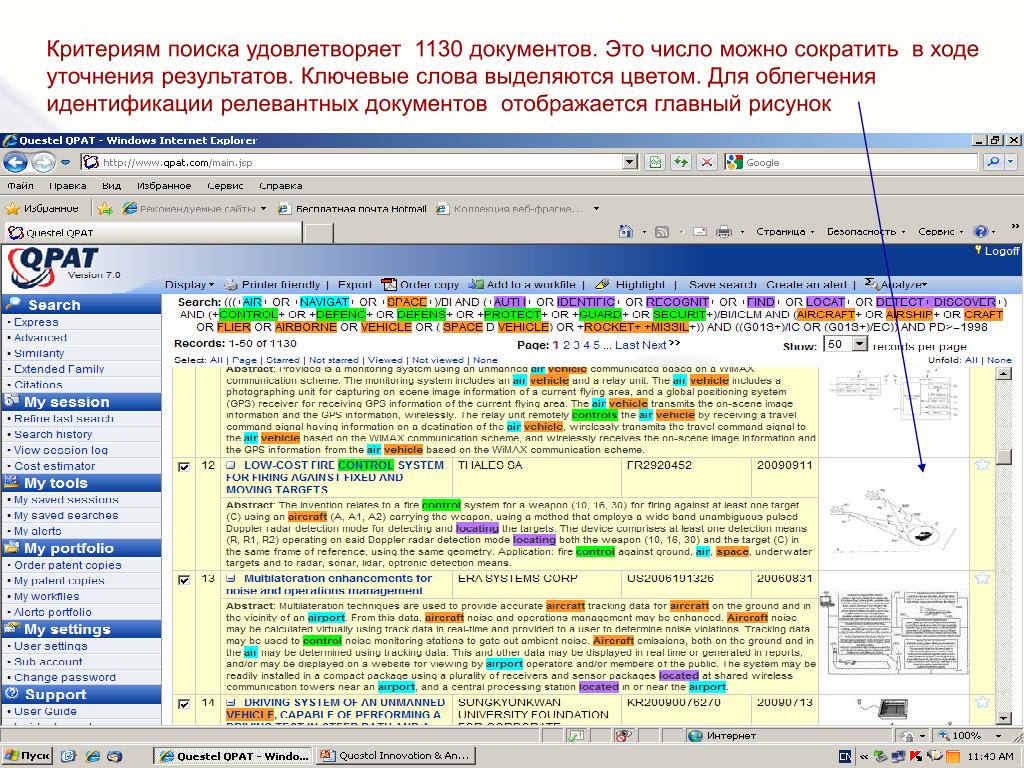Star record 13 Multilateration enhancements

click(982, 578)
